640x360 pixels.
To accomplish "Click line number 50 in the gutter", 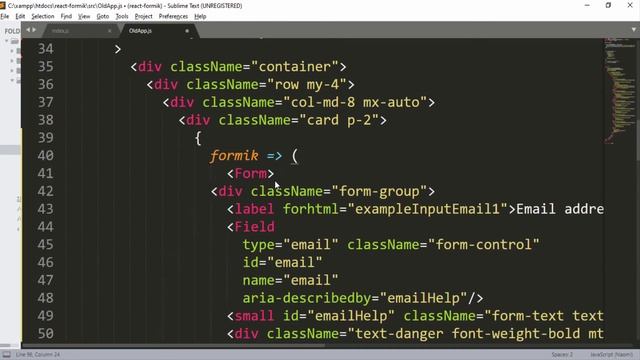I will [45, 333].
